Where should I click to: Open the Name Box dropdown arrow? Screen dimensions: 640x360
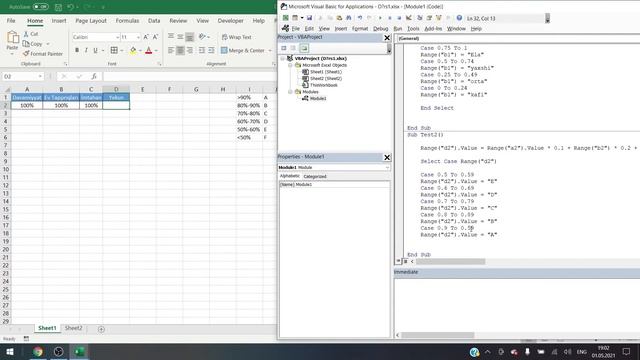tap(40, 76)
